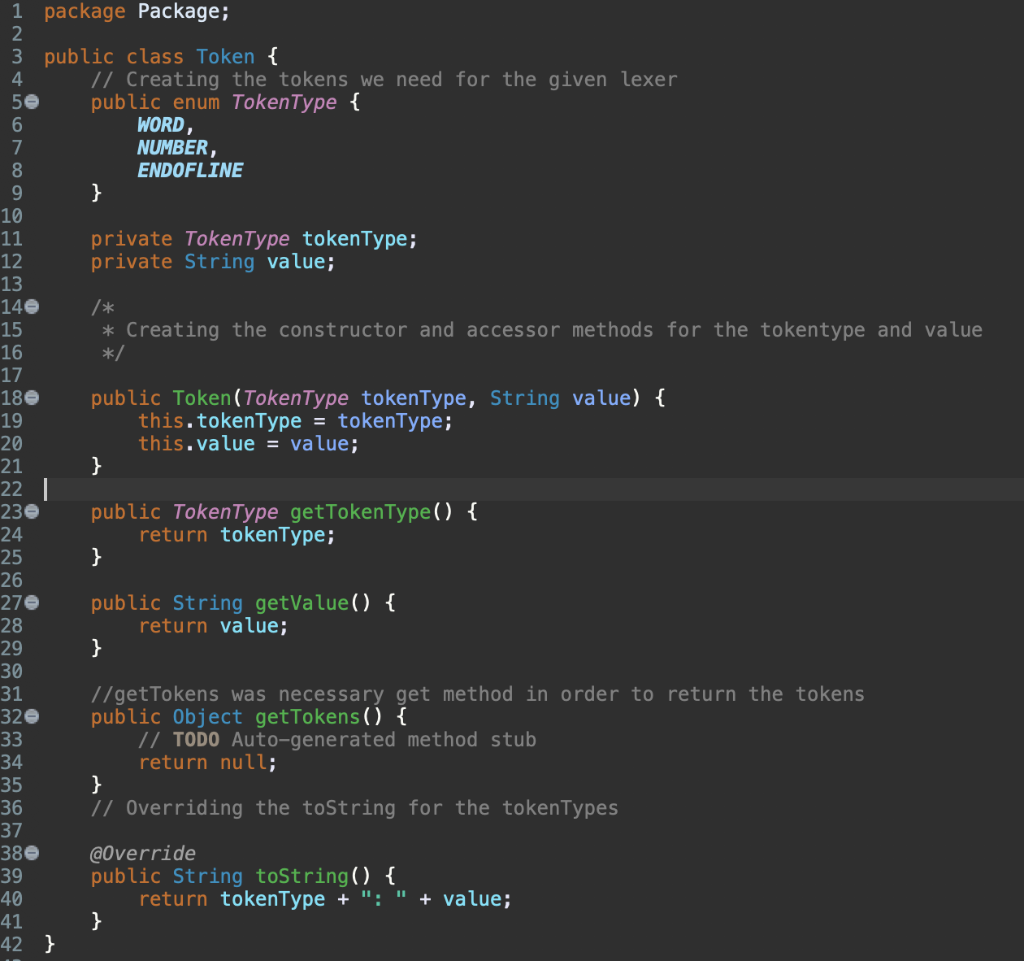
Task: Collapse the Token constructor fold on line 18
Action: point(31,397)
